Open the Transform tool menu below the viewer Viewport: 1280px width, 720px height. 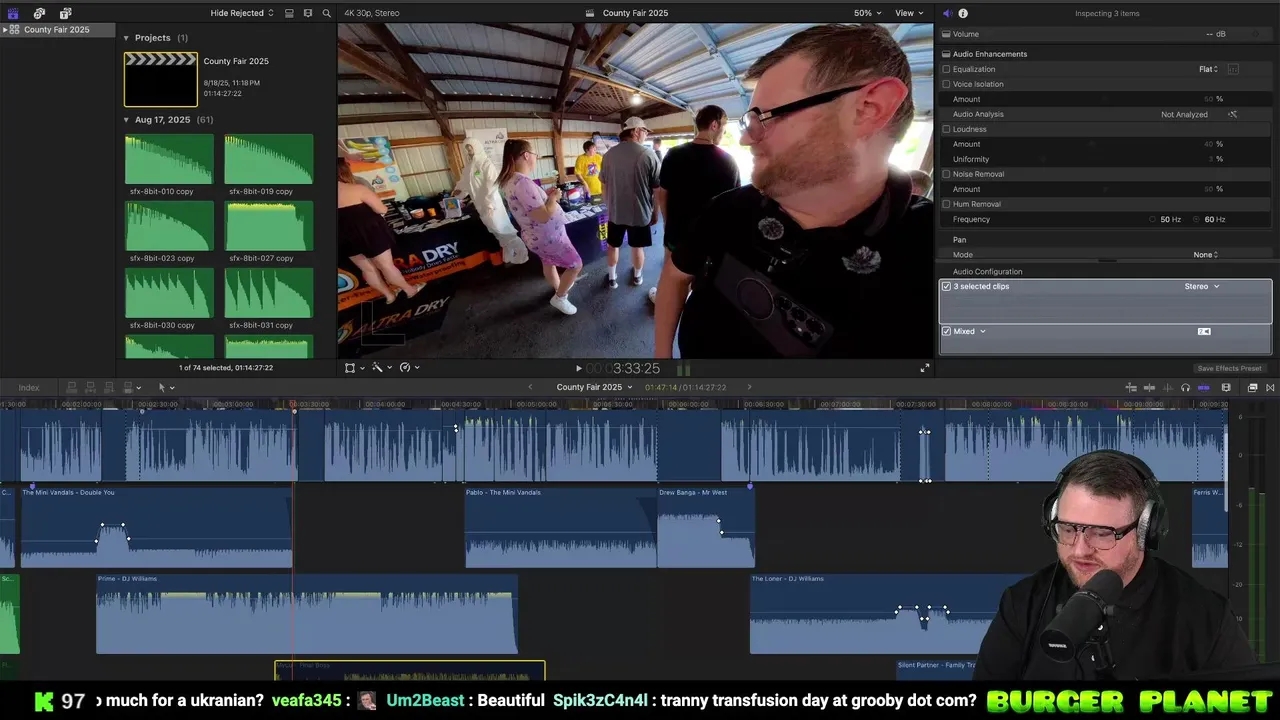[354, 368]
